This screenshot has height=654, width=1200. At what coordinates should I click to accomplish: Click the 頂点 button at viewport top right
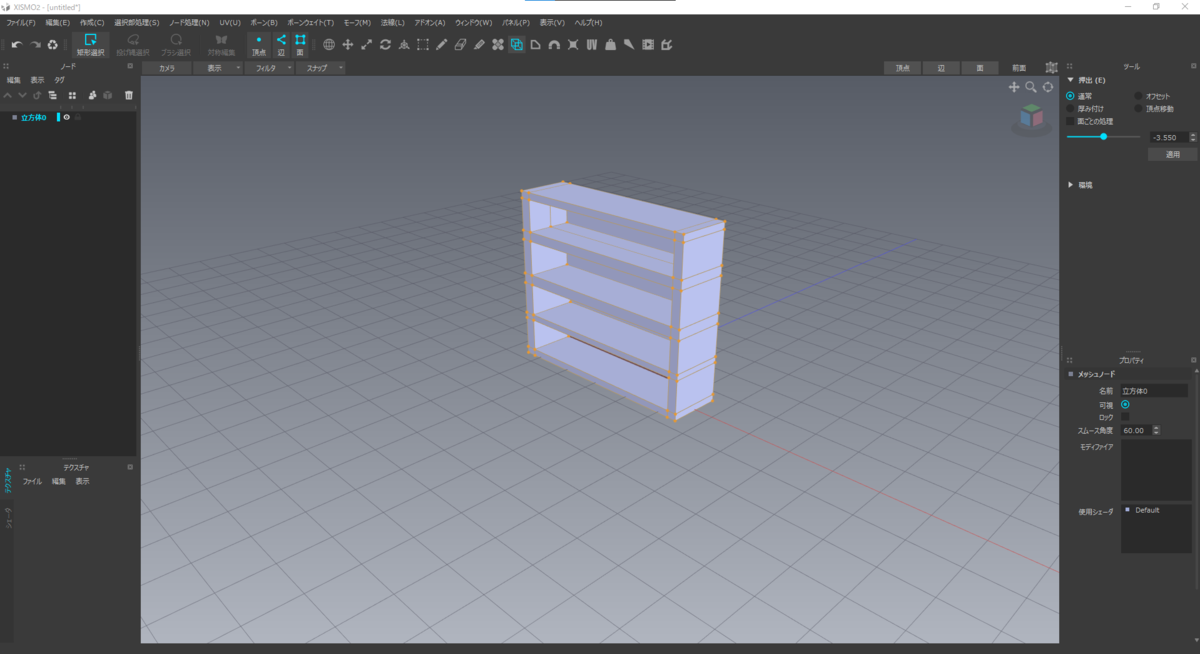[902, 68]
